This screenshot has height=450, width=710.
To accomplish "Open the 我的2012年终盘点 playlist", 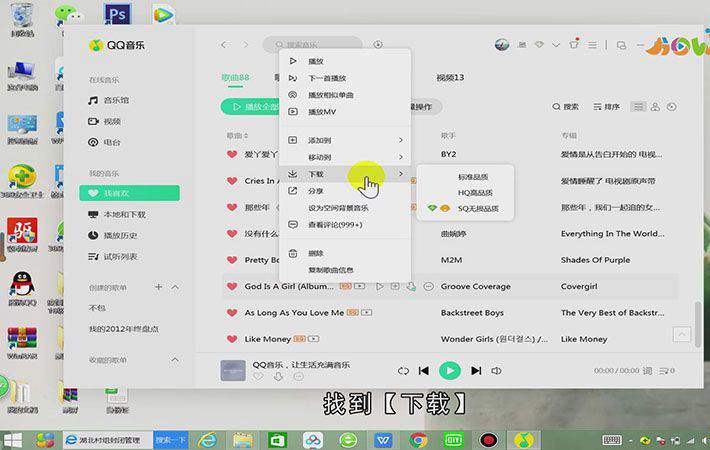I will 124,329.
